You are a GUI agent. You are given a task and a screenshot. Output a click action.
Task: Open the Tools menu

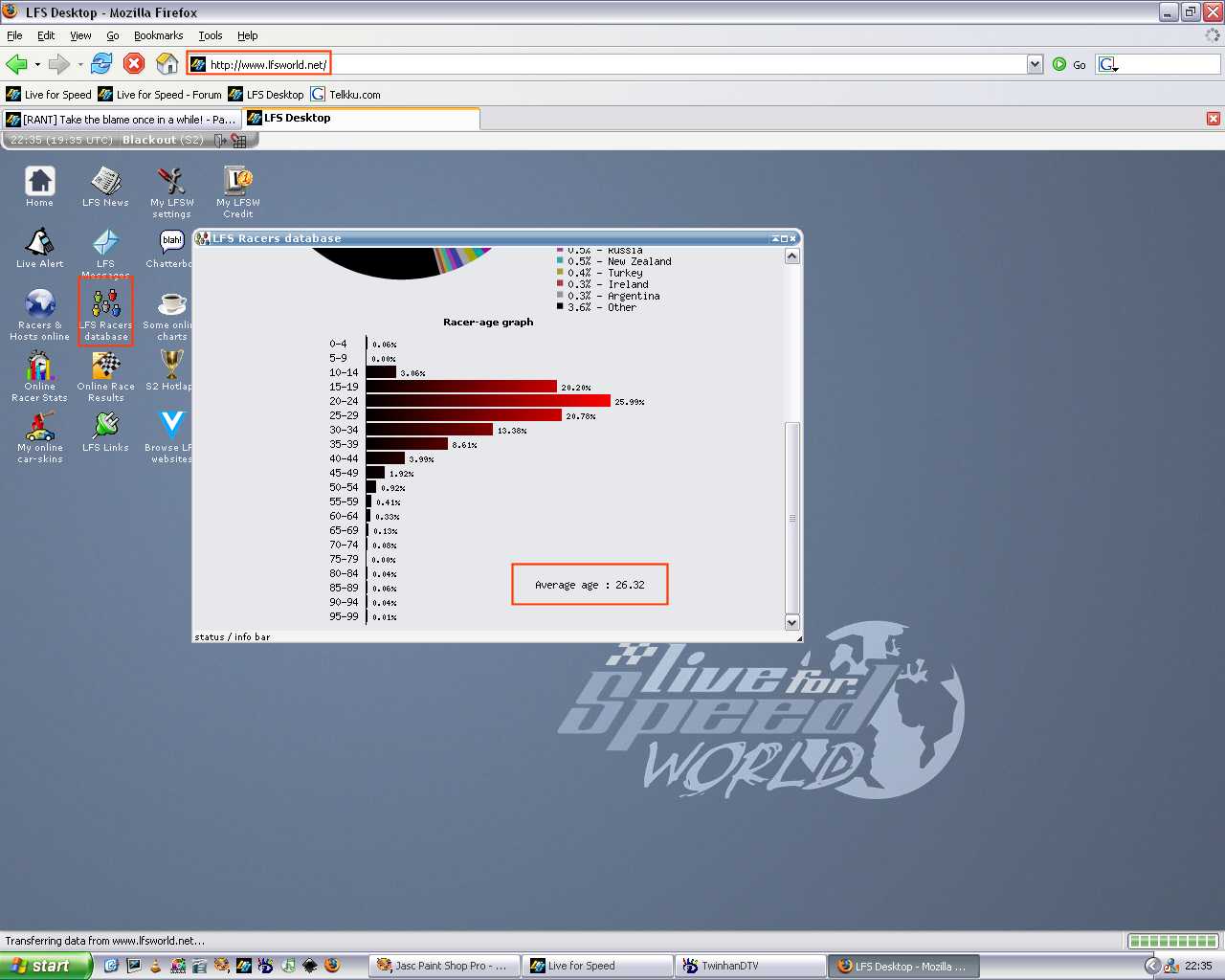point(211,35)
